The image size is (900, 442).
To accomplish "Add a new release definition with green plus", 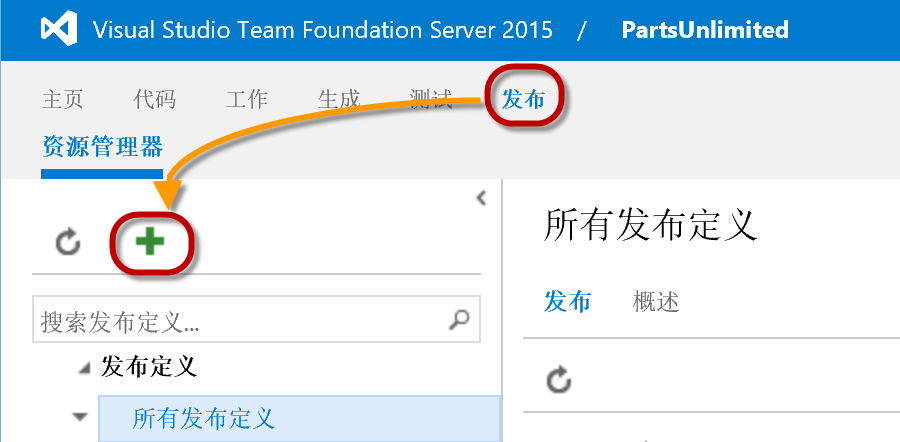I will [150, 242].
